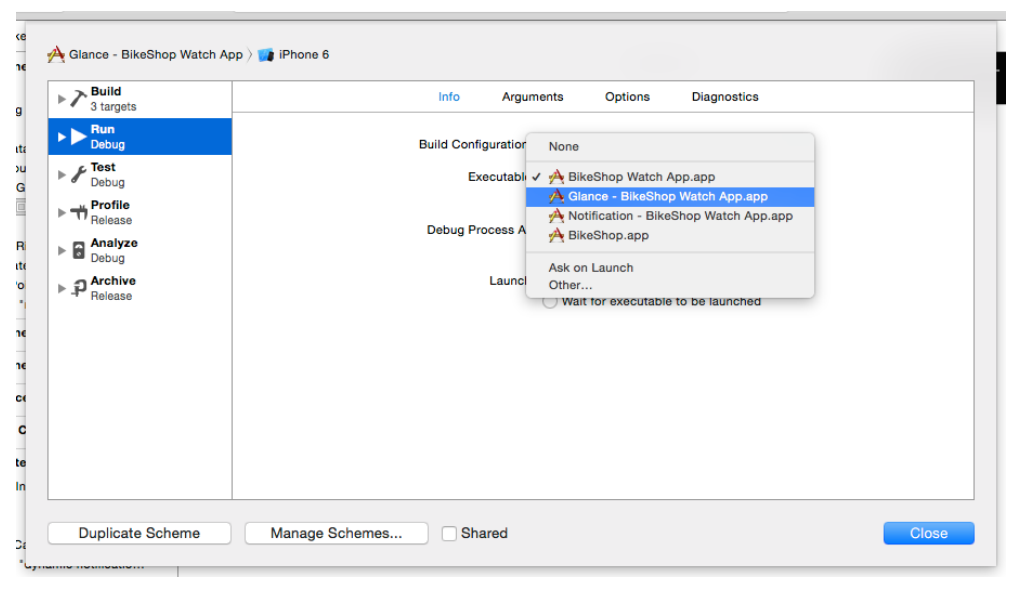1034x594 pixels.
Task: Switch to the Arguments tab
Action: click(533, 97)
